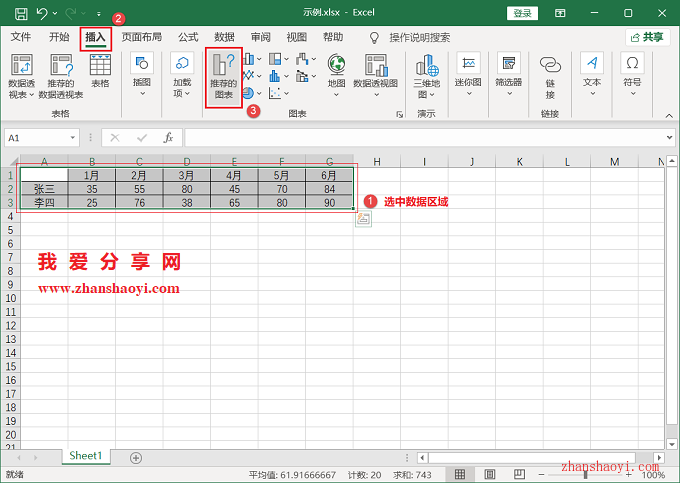Switch to the 数据 tab
The height and width of the screenshot is (483, 680).
click(x=224, y=37)
